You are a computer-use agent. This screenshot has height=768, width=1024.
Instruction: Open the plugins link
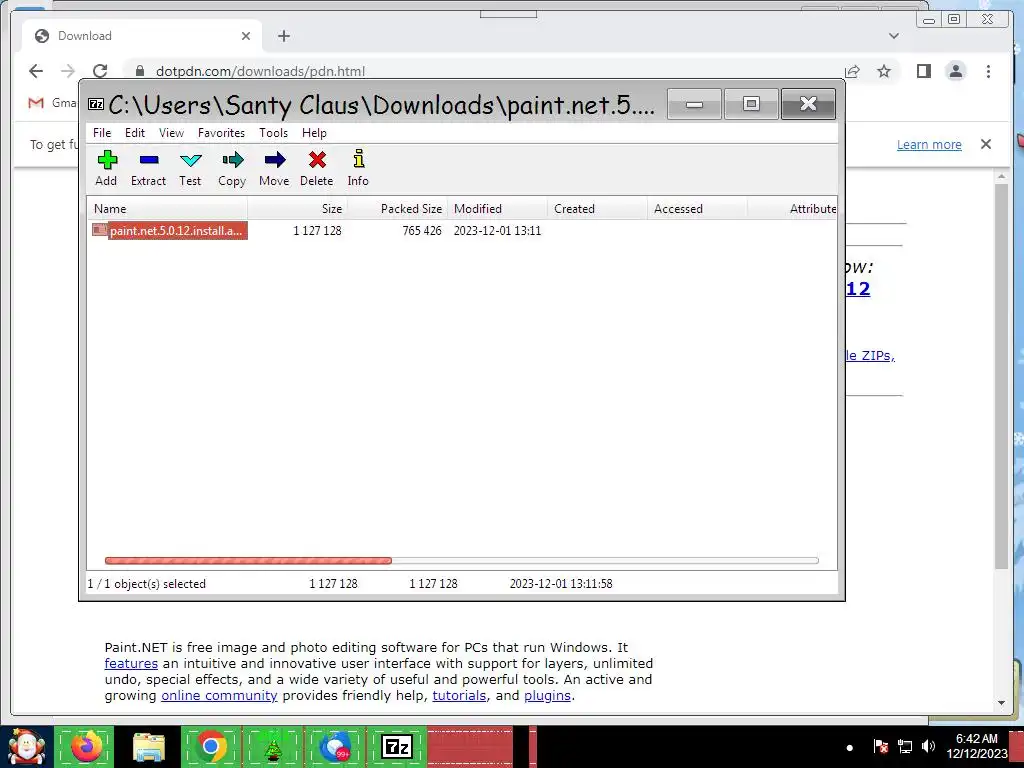pyautogui.click(x=547, y=696)
